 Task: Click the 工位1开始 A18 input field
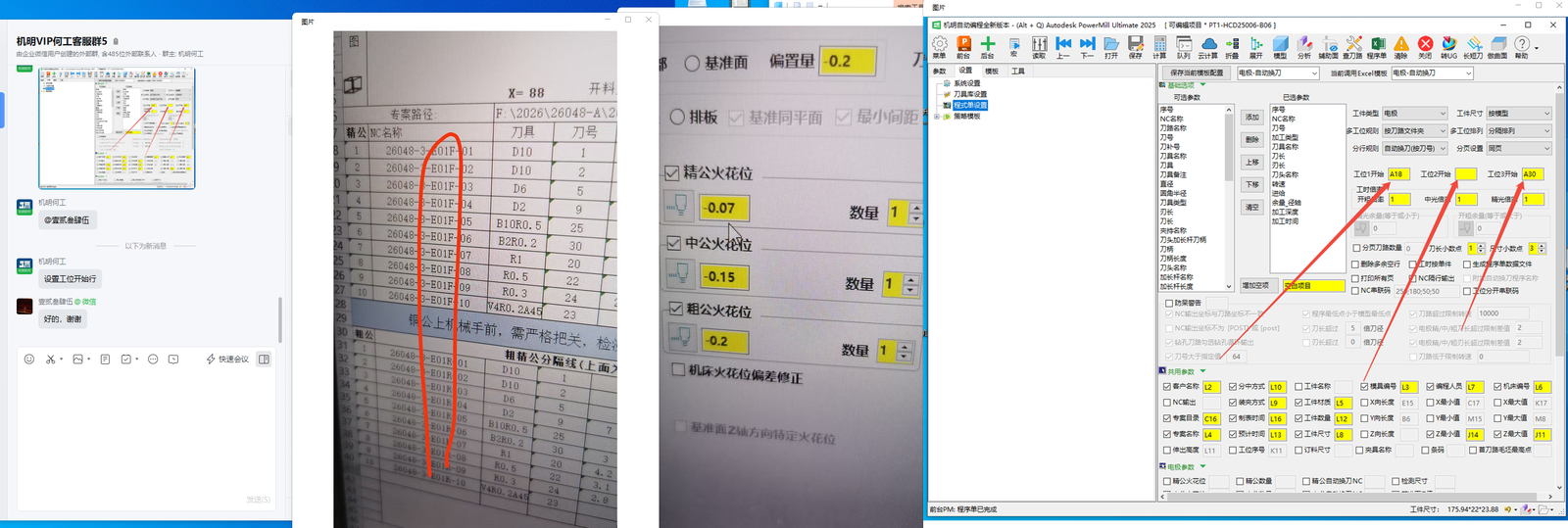[1398, 174]
